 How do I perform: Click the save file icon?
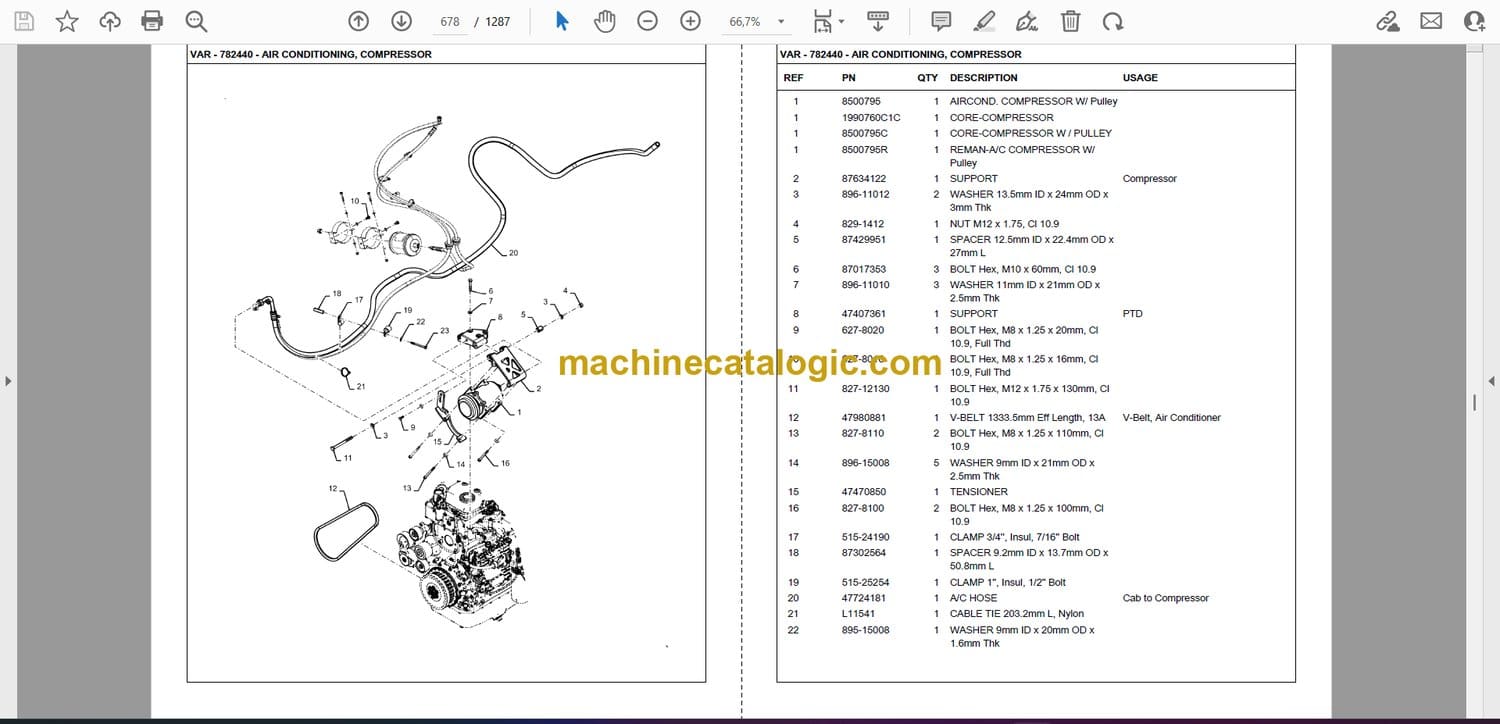(x=24, y=21)
